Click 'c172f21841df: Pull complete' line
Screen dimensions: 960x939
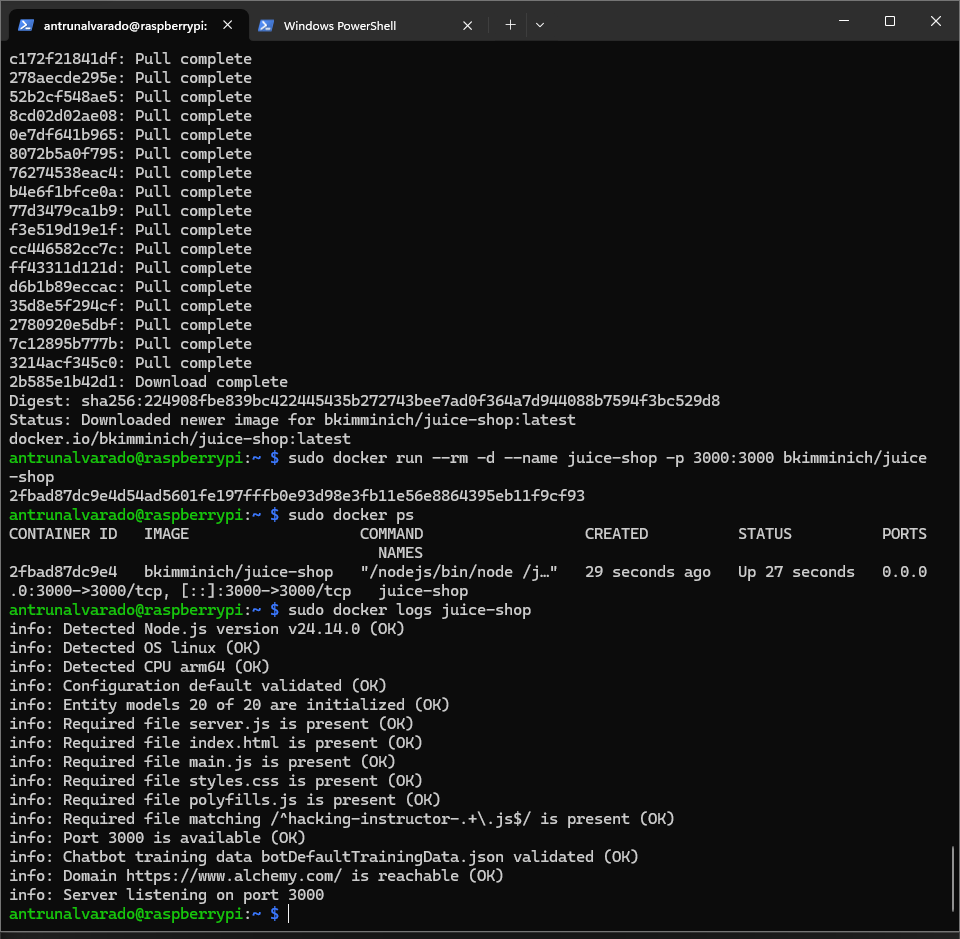[130, 59]
